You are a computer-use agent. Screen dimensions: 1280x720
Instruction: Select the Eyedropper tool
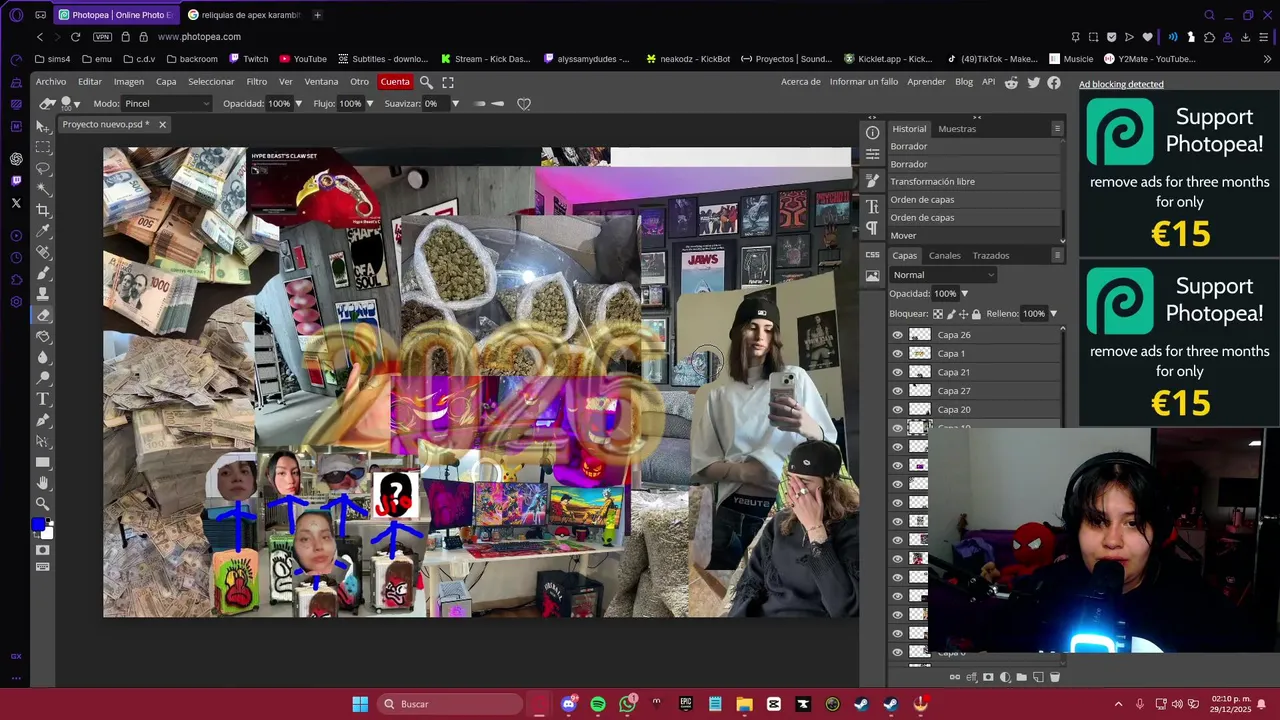click(43, 231)
